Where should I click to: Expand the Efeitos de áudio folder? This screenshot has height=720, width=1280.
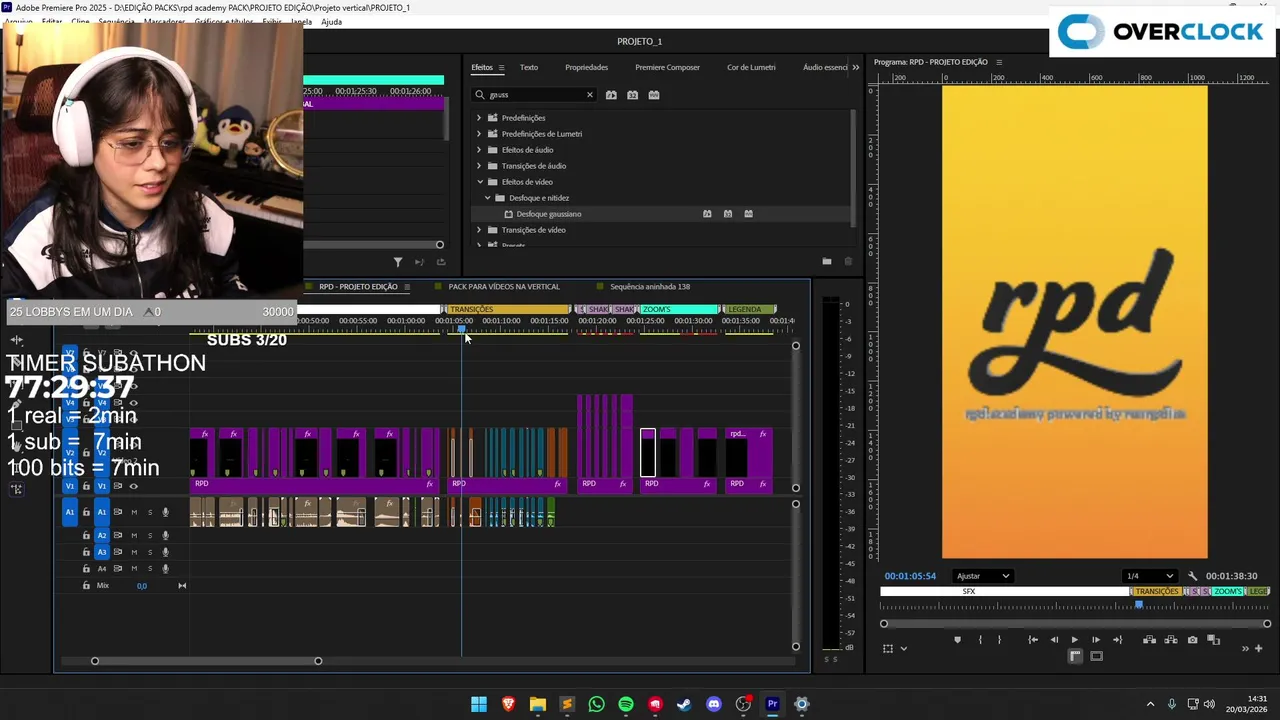pyautogui.click(x=479, y=150)
